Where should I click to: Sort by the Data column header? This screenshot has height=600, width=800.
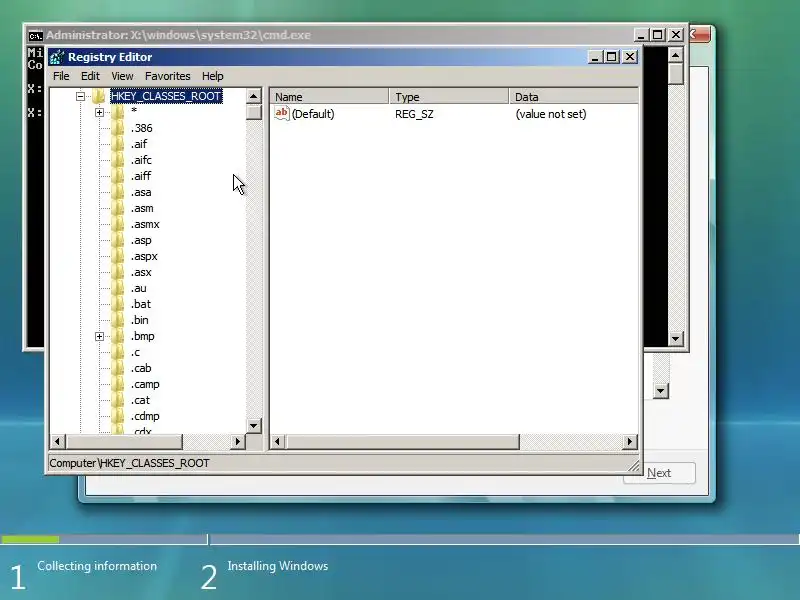573,96
